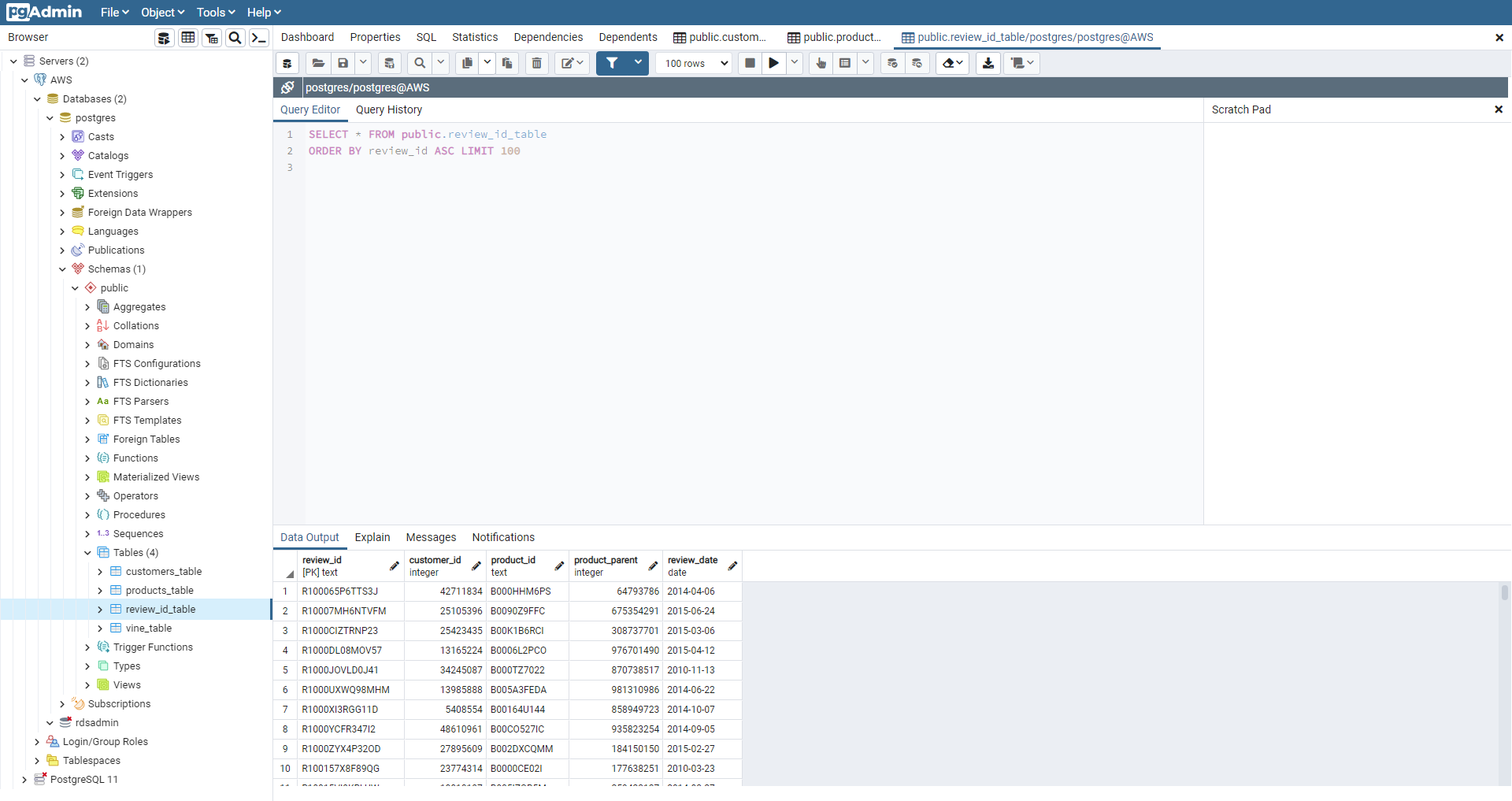1512x801 pixels.
Task: Switch to the Messages tab
Action: click(x=431, y=537)
